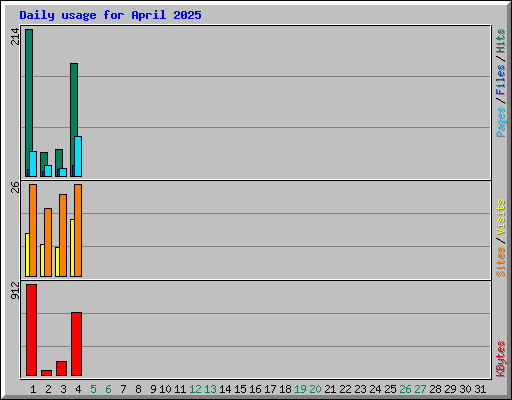Click day 3 on the x-axis
Viewport: 512px width, 400px height.
click(x=63, y=389)
